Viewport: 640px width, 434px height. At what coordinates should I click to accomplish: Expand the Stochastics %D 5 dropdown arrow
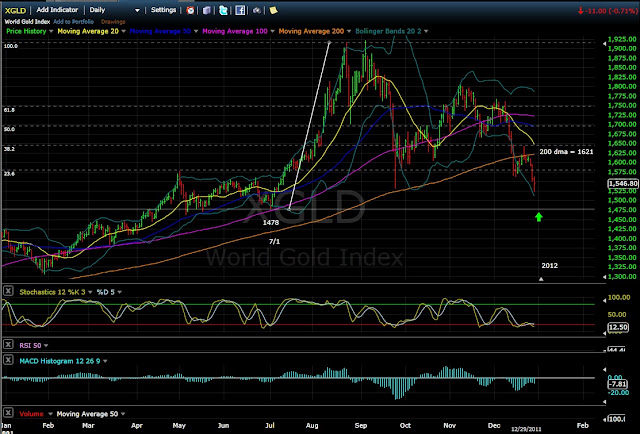point(120,292)
